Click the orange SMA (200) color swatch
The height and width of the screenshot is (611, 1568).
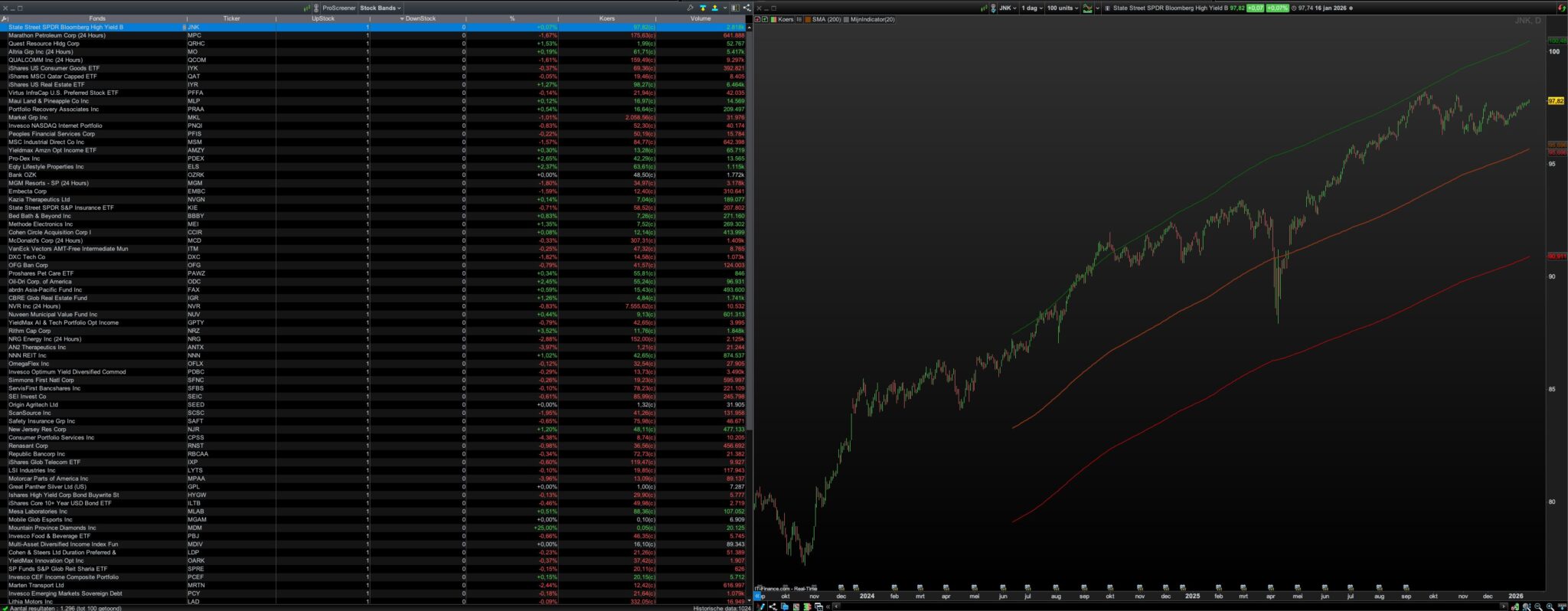pyautogui.click(x=808, y=19)
